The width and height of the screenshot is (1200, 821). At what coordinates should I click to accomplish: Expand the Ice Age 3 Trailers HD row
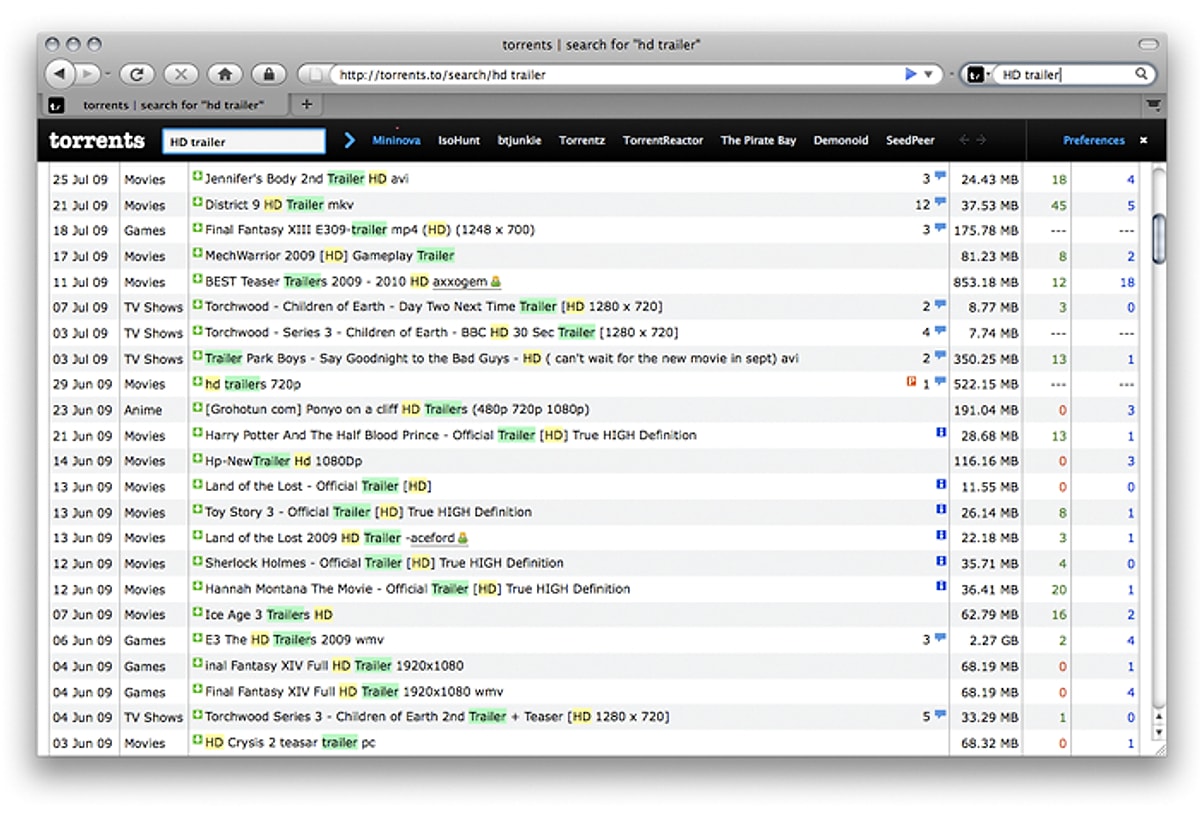pyautogui.click(x=197, y=614)
